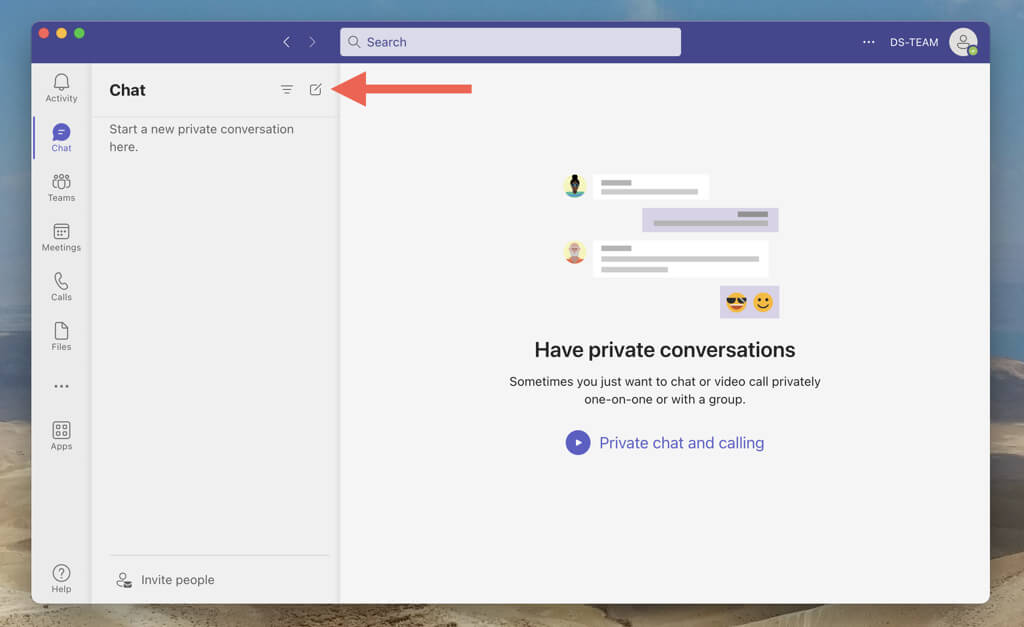Screen dimensions: 1024x627
Task: Open the Activity feed
Action: pyautogui.click(x=61, y=88)
